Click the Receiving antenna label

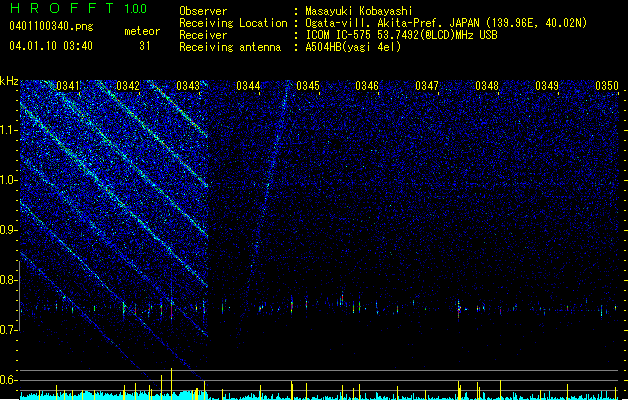point(230,47)
